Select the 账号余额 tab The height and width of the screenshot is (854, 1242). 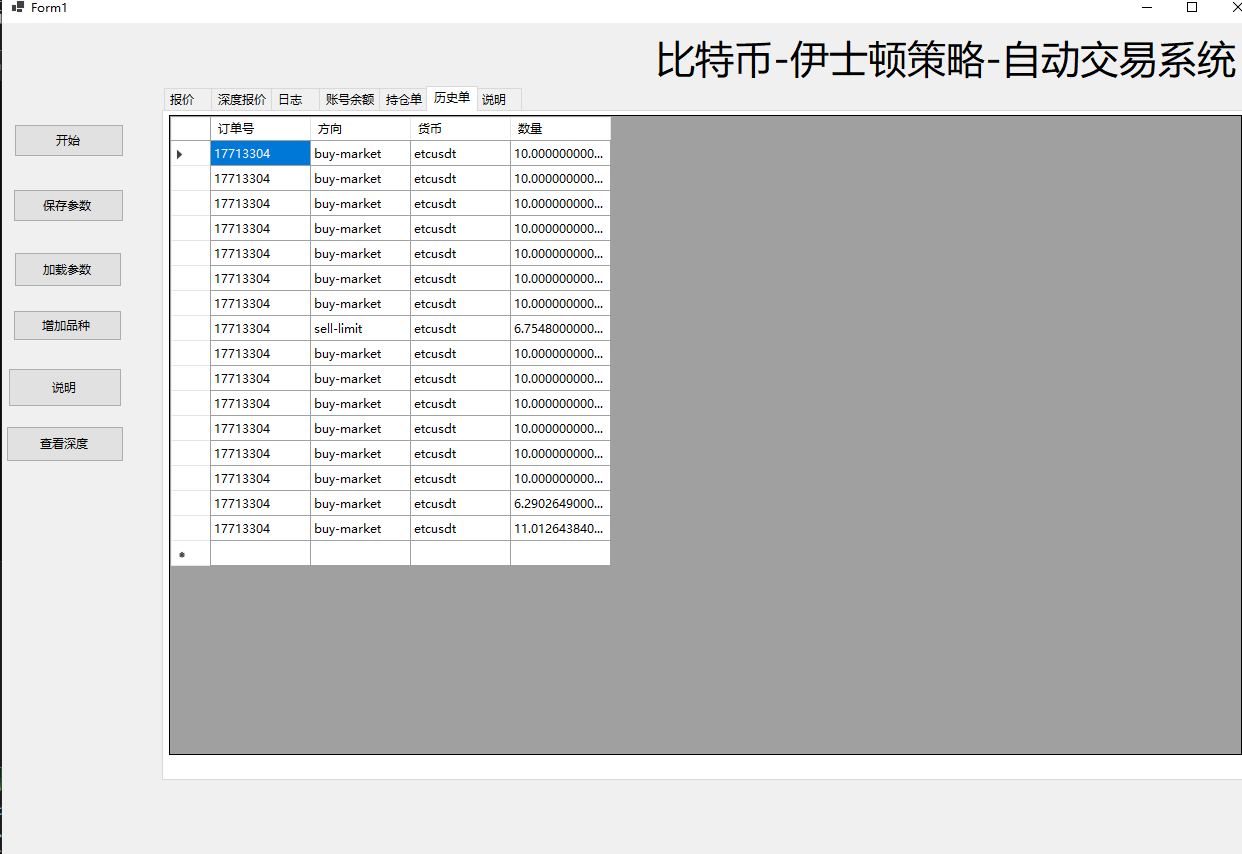[x=350, y=100]
